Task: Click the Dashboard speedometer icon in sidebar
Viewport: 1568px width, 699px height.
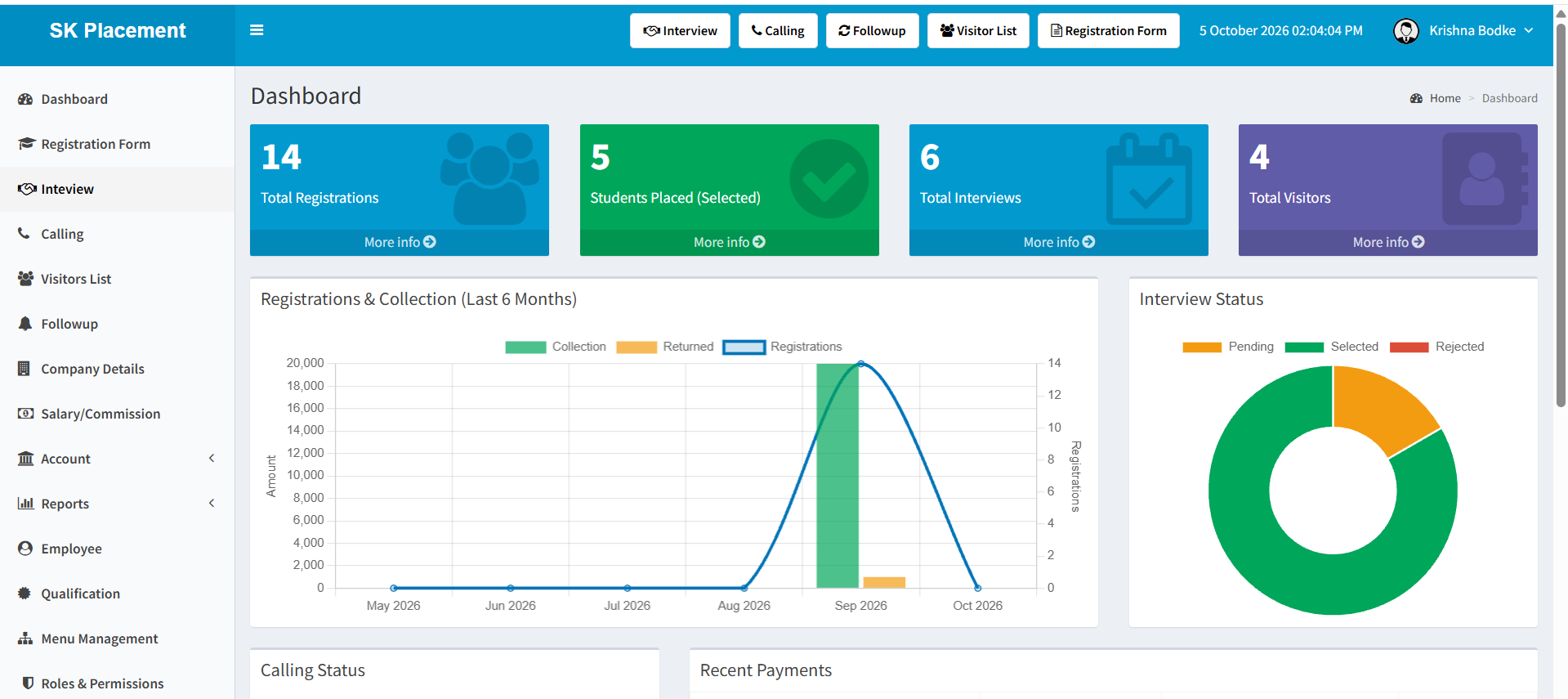Action: [x=25, y=99]
